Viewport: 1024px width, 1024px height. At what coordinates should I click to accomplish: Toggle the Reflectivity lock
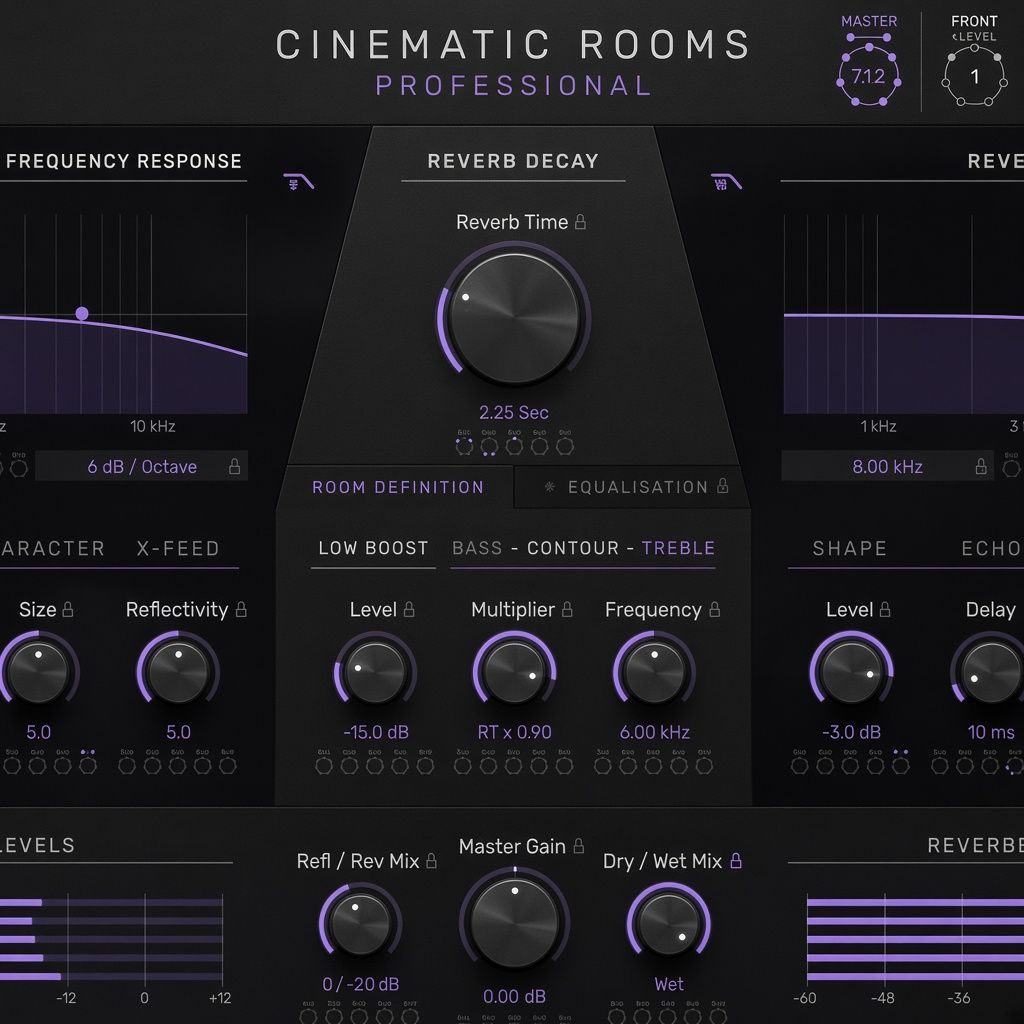[241, 609]
